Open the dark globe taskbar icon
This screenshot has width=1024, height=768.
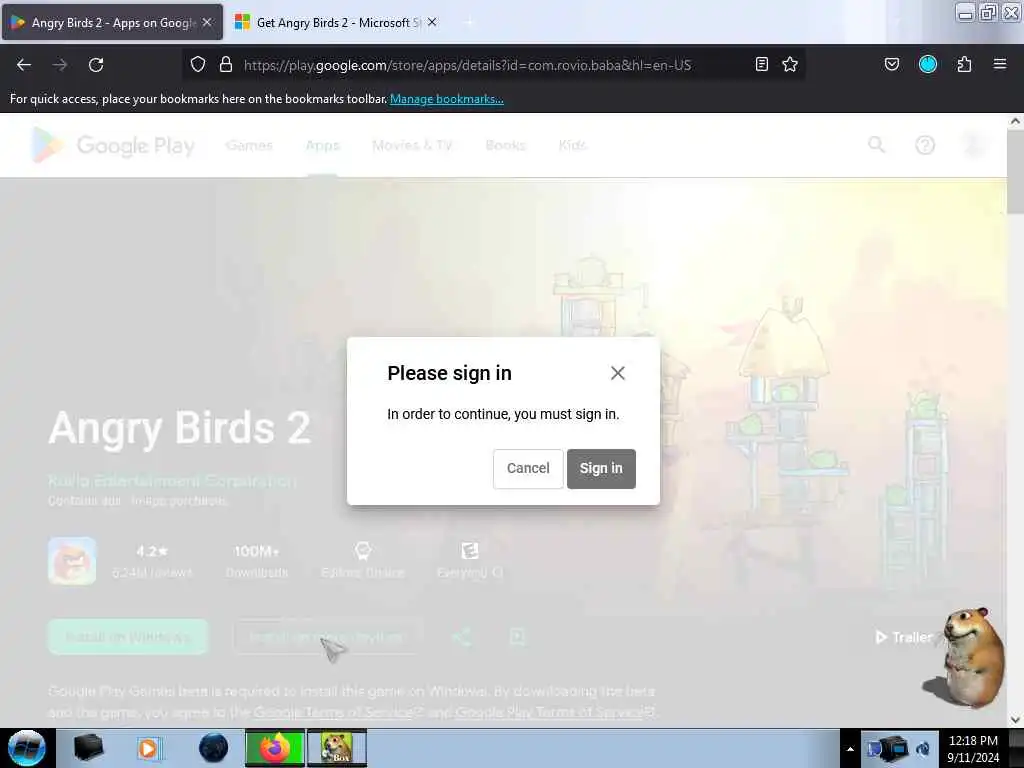[x=213, y=748]
